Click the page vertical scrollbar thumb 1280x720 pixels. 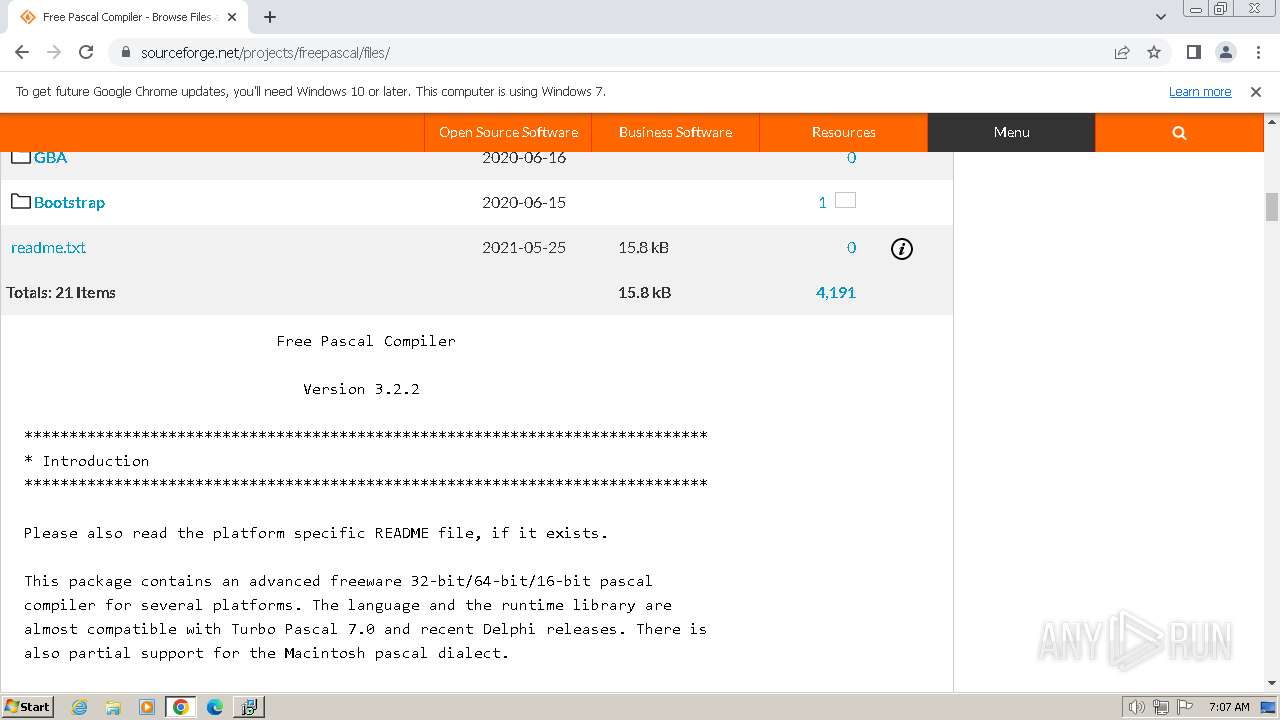(1272, 207)
